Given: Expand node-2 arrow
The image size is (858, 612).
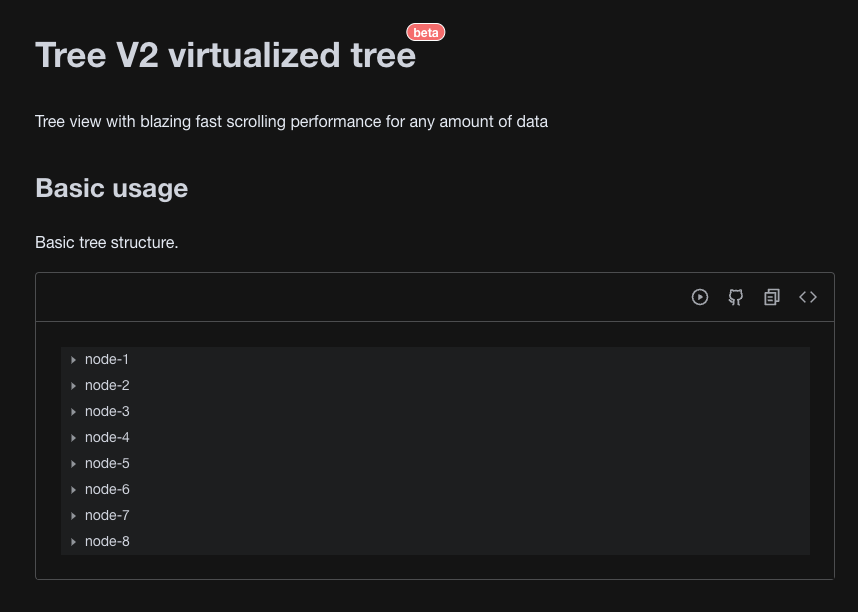Looking at the screenshot, I should click(73, 386).
